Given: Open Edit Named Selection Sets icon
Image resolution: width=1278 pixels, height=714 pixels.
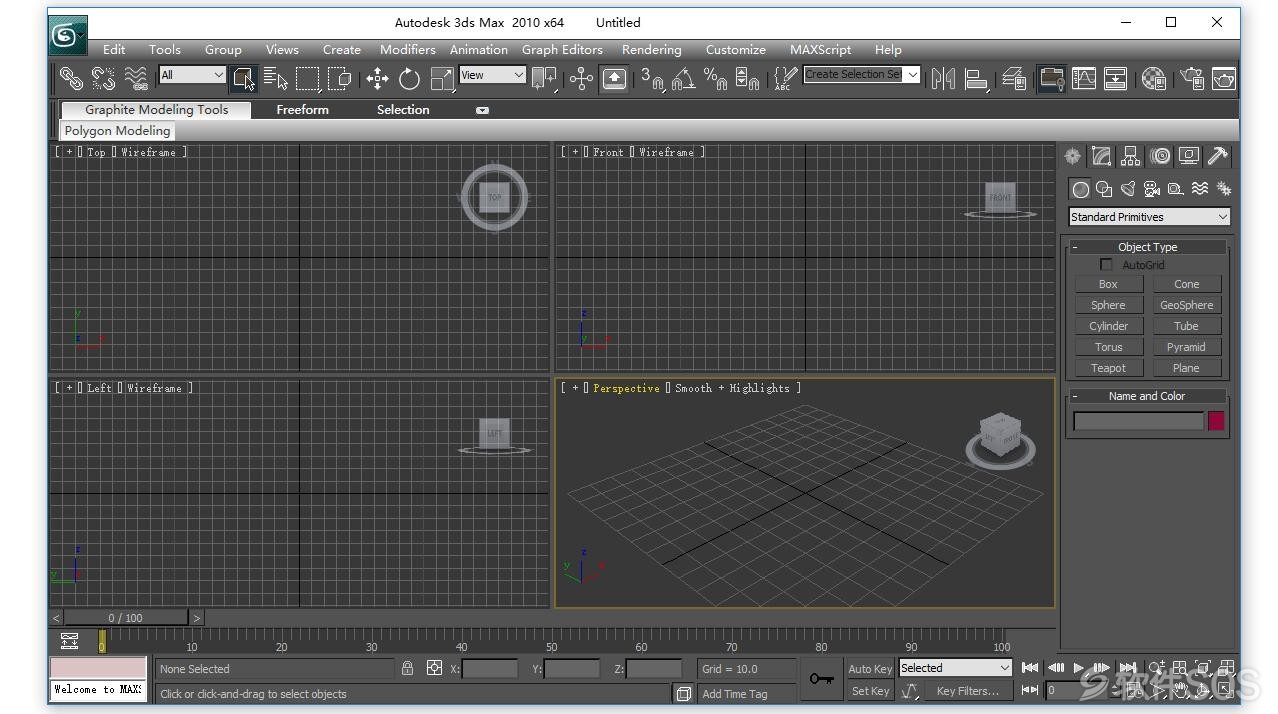Looking at the screenshot, I should tap(785, 78).
